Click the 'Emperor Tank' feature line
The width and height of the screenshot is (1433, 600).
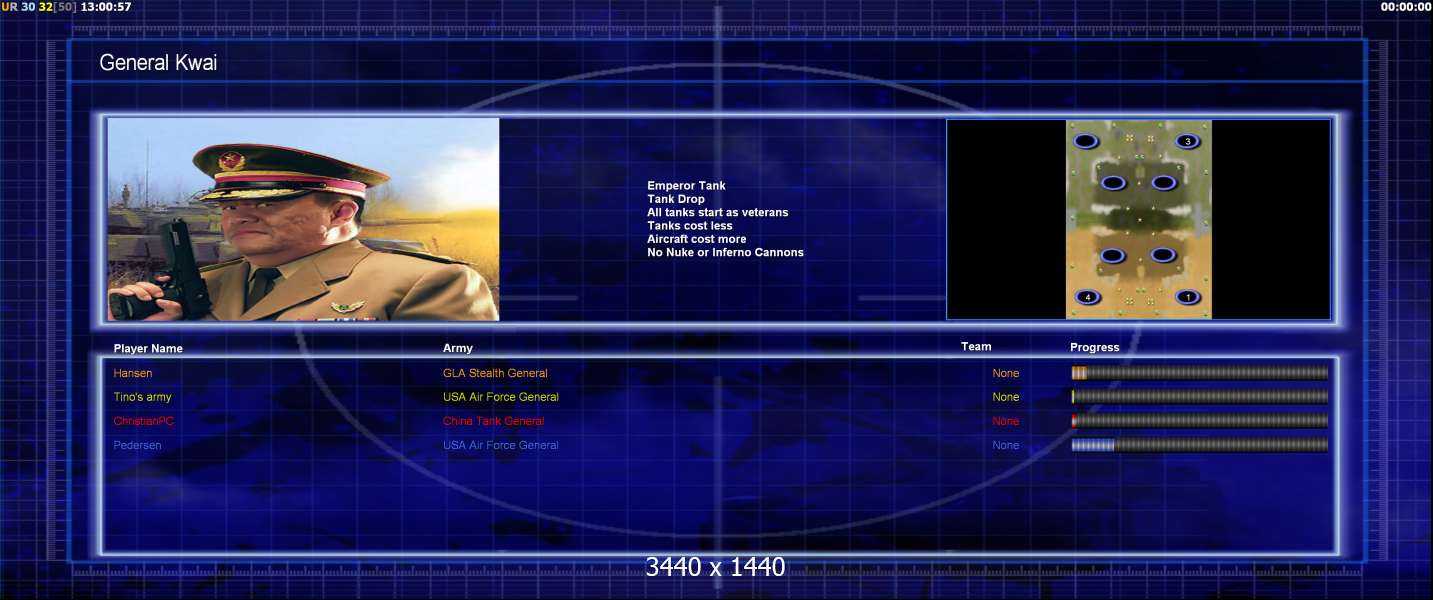tap(686, 186)
